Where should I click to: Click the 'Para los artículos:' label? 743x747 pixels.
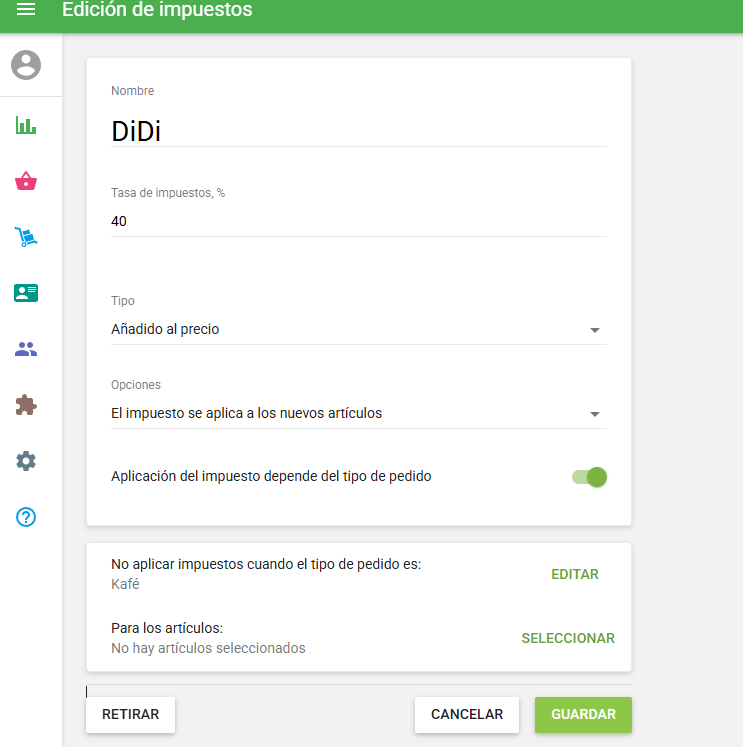click(167, 628)
